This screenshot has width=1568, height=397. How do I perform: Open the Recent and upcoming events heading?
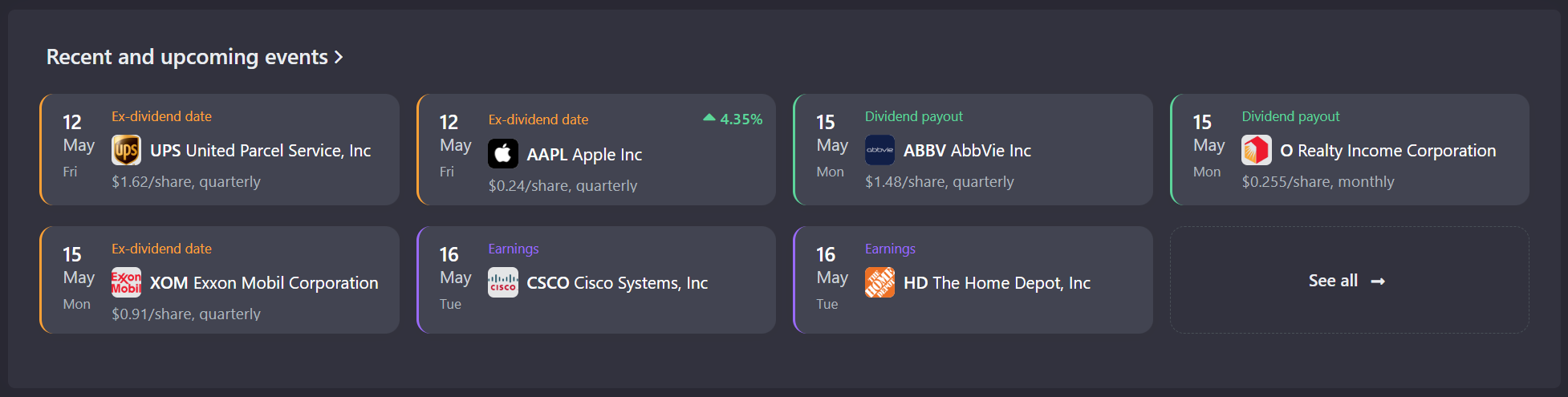(x=186, y=57)
